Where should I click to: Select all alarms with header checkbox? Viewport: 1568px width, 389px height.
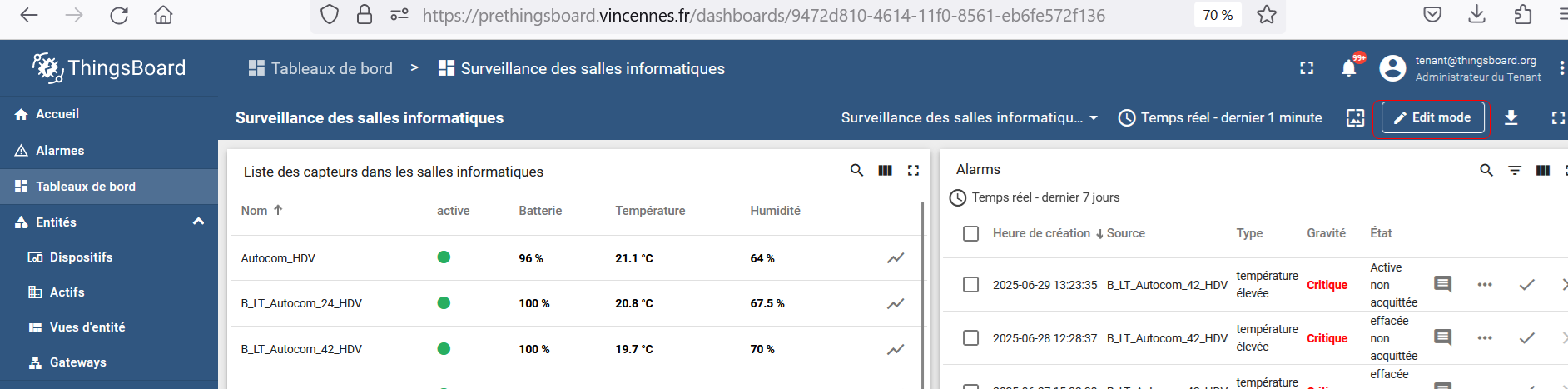(970, 233)
